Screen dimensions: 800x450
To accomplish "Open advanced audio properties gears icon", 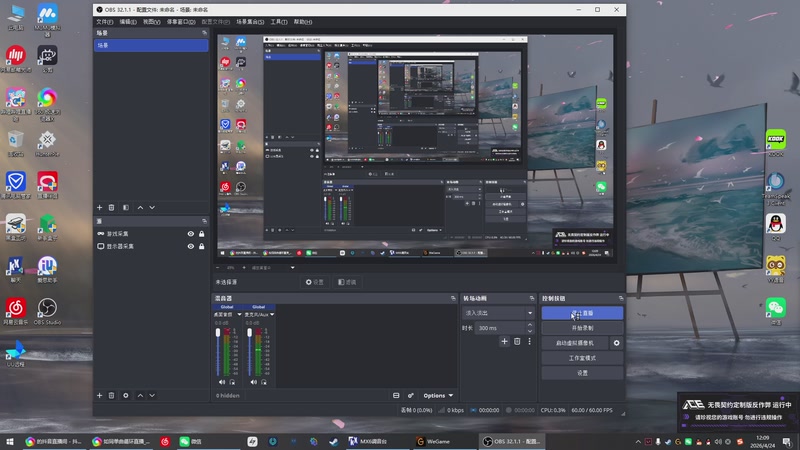I will tap(411, 395).
